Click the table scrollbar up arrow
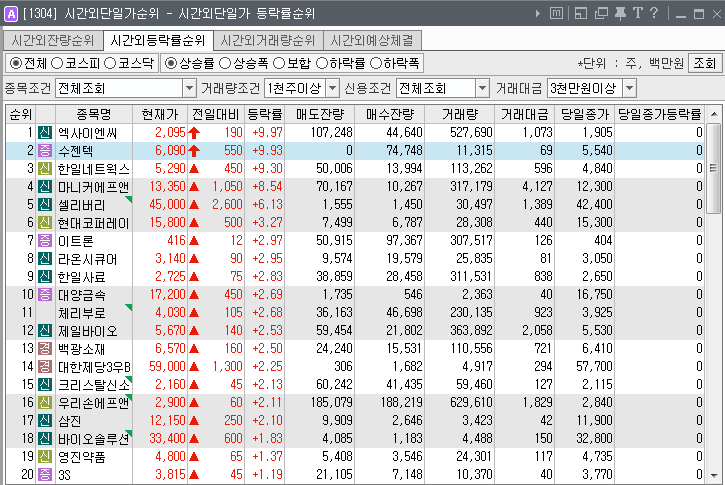 [x=714, y=114]
